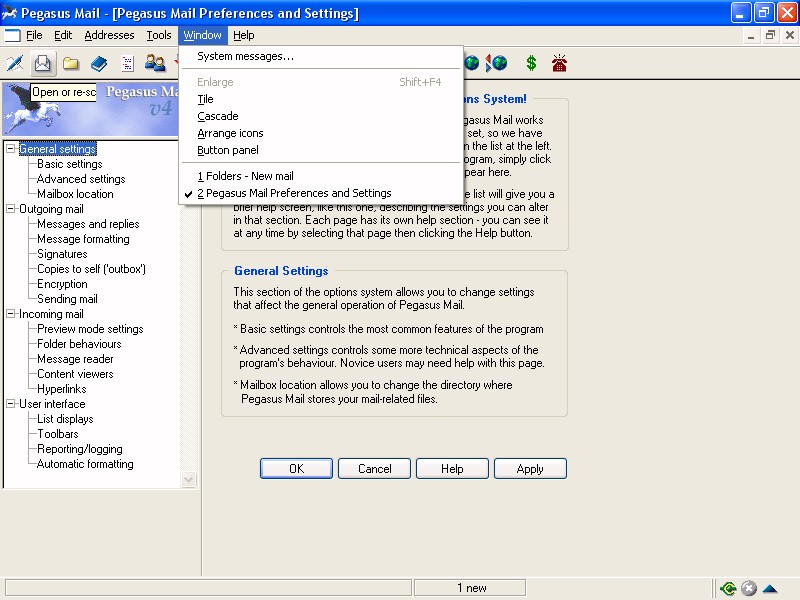
Task: Click the globe icon with red arrows
Action: (497, 63)
